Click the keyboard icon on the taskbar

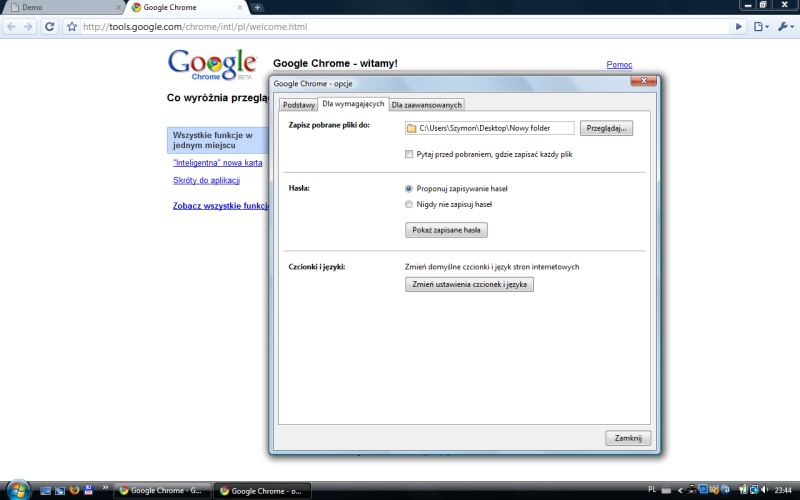(666, 490)
